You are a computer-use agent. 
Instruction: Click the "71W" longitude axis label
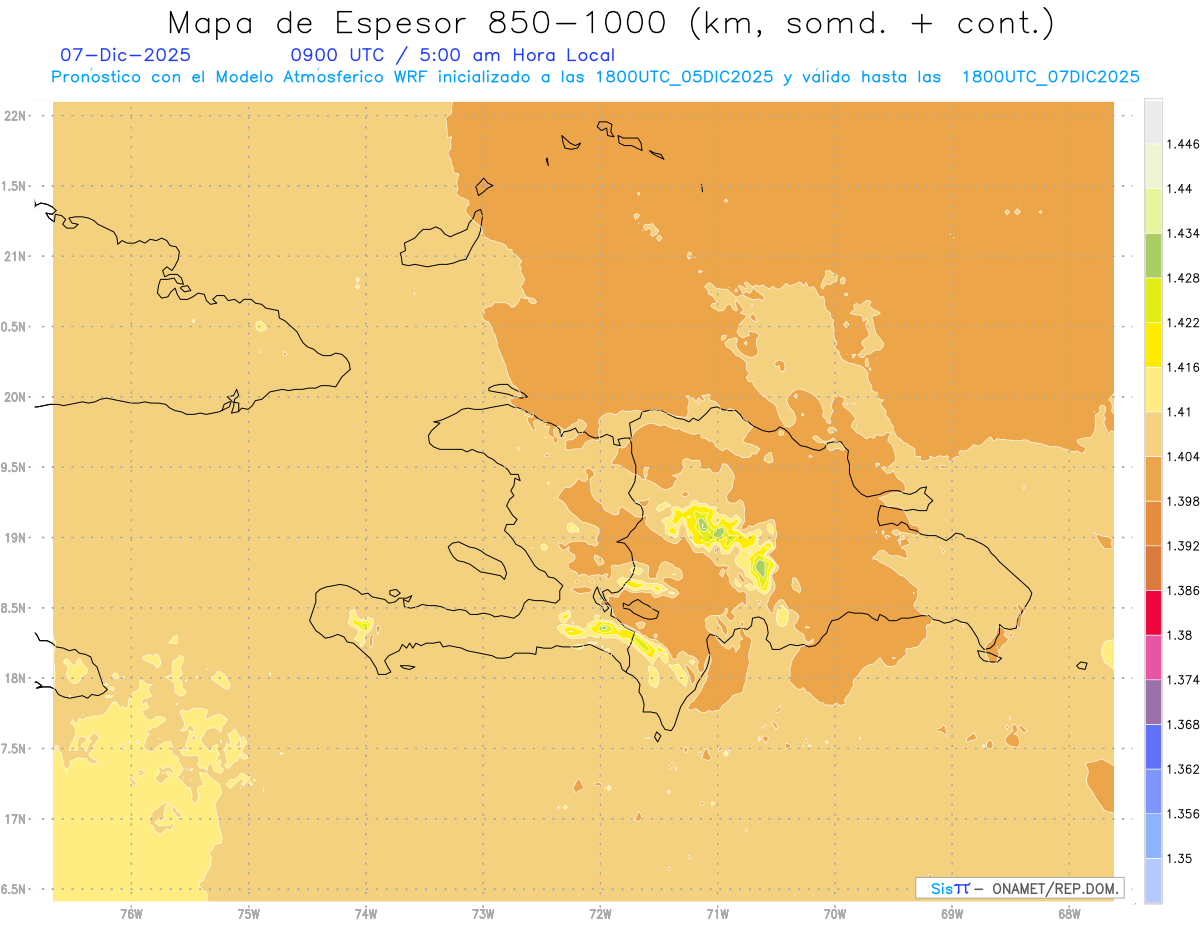(x=717, y=914)
